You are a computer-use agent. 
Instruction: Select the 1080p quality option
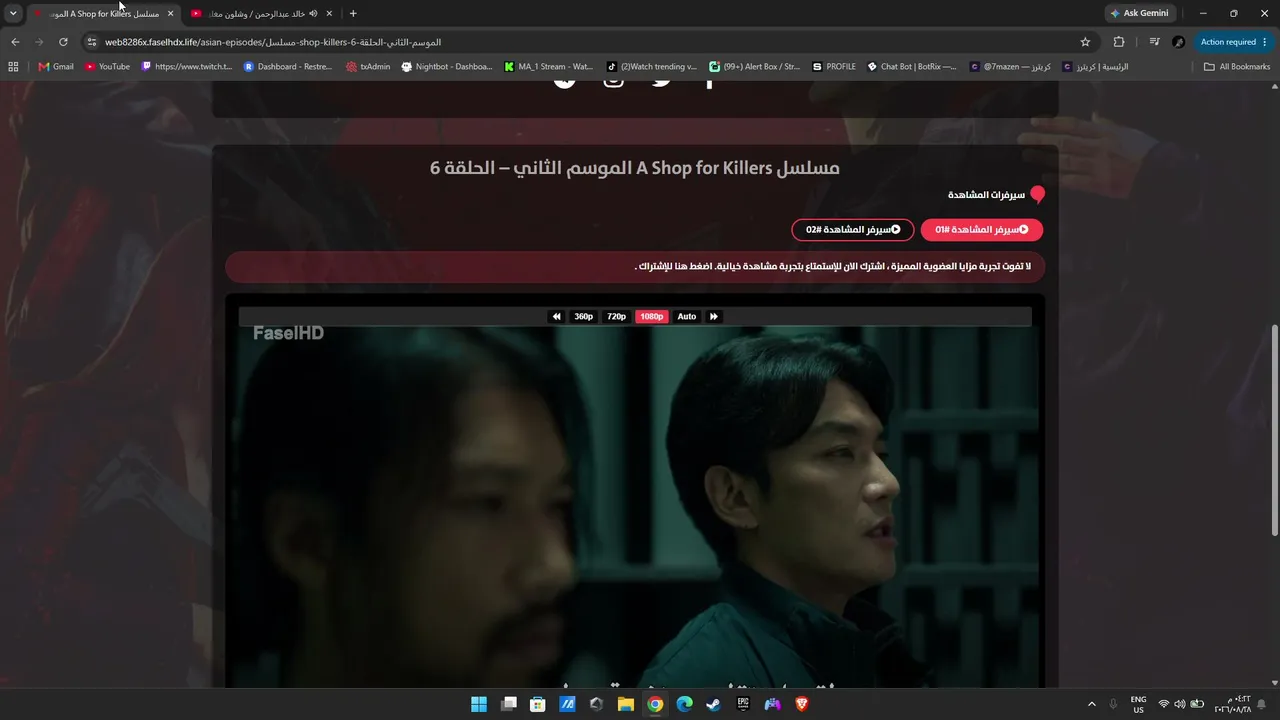[651, 316]
